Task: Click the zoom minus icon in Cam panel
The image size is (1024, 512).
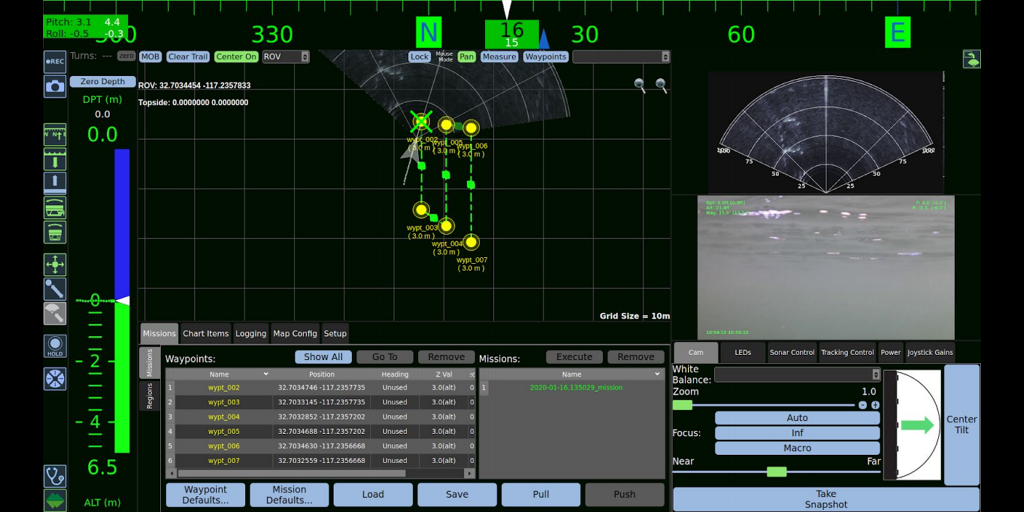Action: pos(863,405)
